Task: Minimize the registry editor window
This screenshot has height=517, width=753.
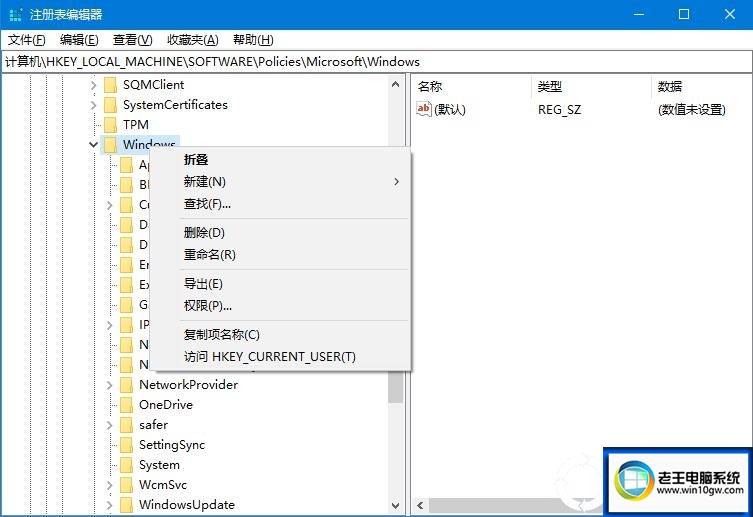Action: 639,14
